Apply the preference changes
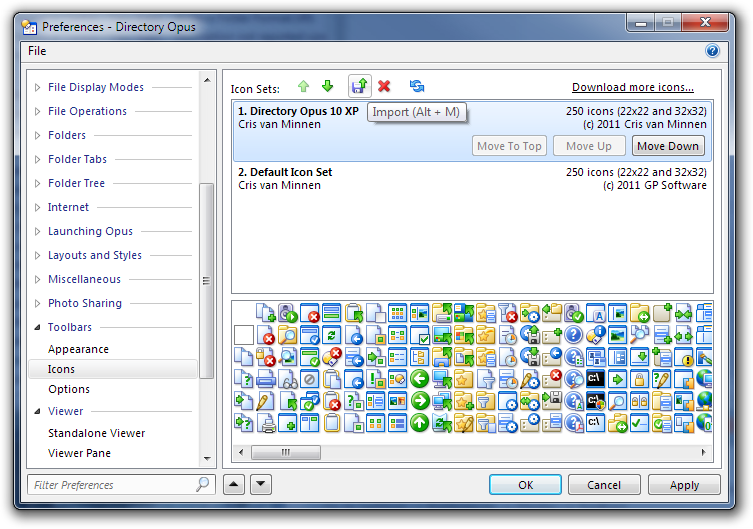753x529 pixels. tap(684, 485)
